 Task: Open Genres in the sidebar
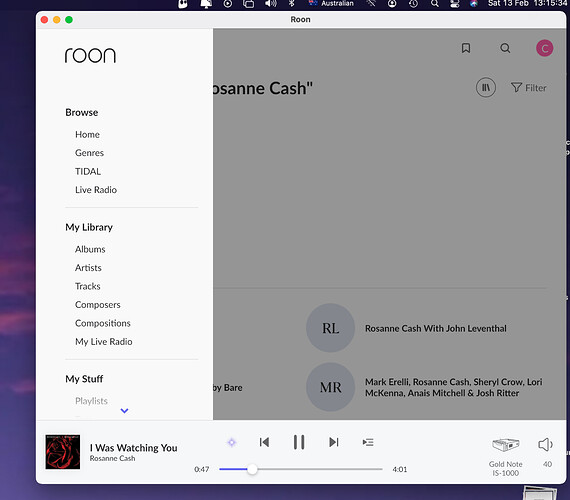click(x=89, y=153)
